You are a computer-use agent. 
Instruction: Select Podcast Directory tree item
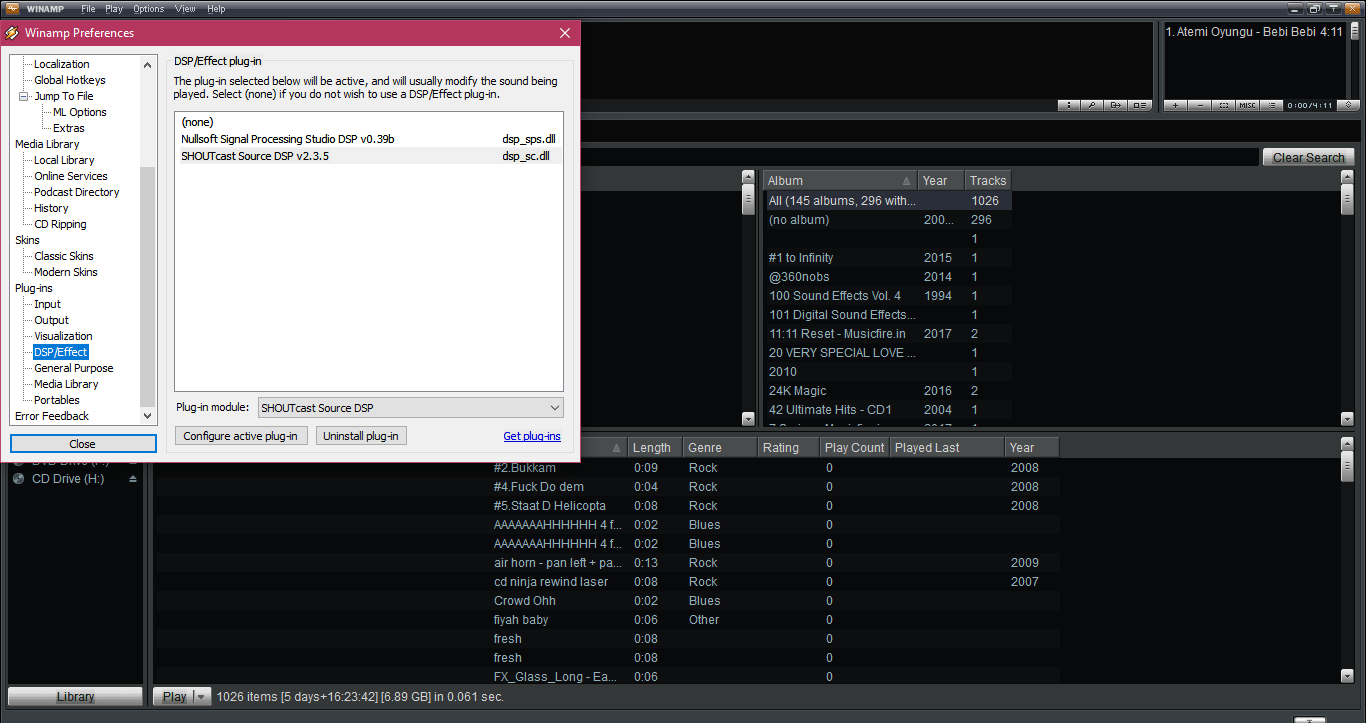tap(77, 192)
